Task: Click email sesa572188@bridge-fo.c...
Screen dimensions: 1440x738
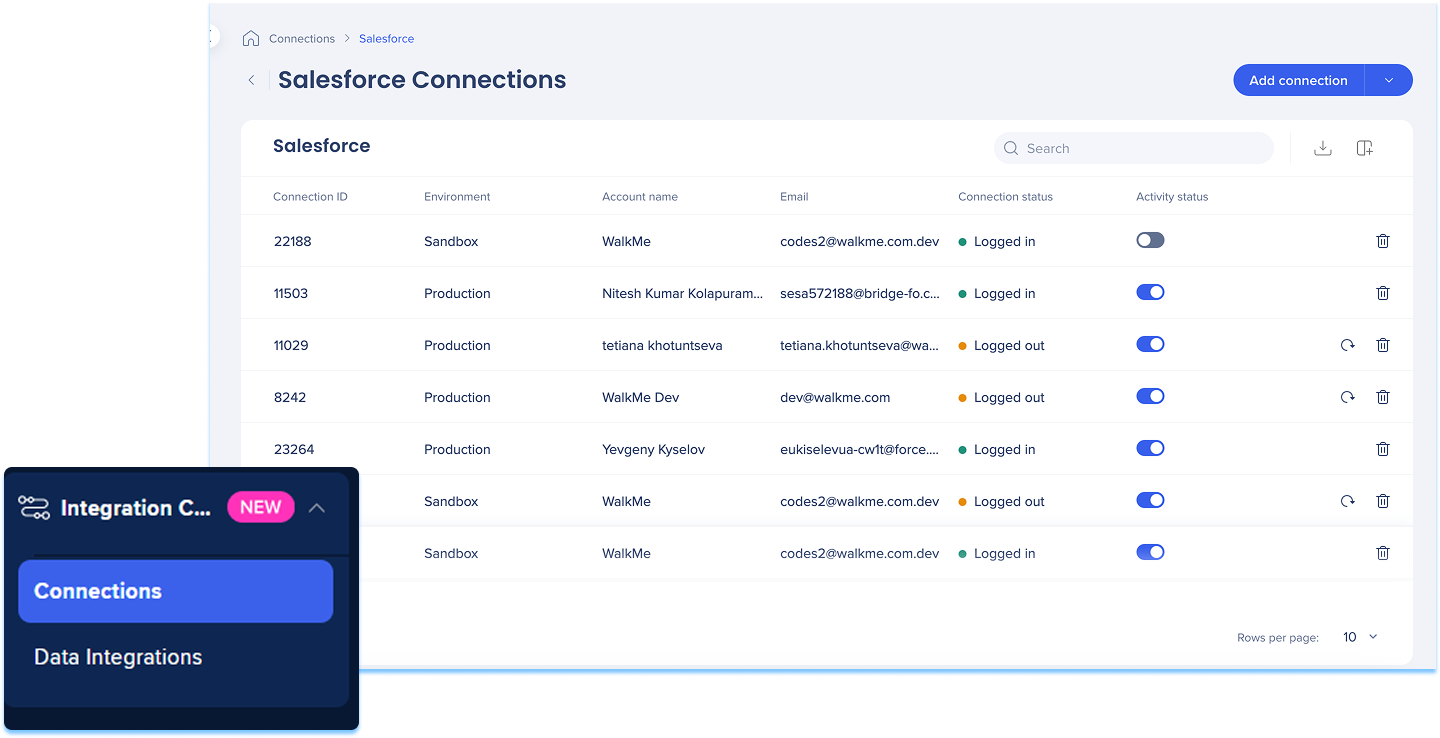Action: 860,293
